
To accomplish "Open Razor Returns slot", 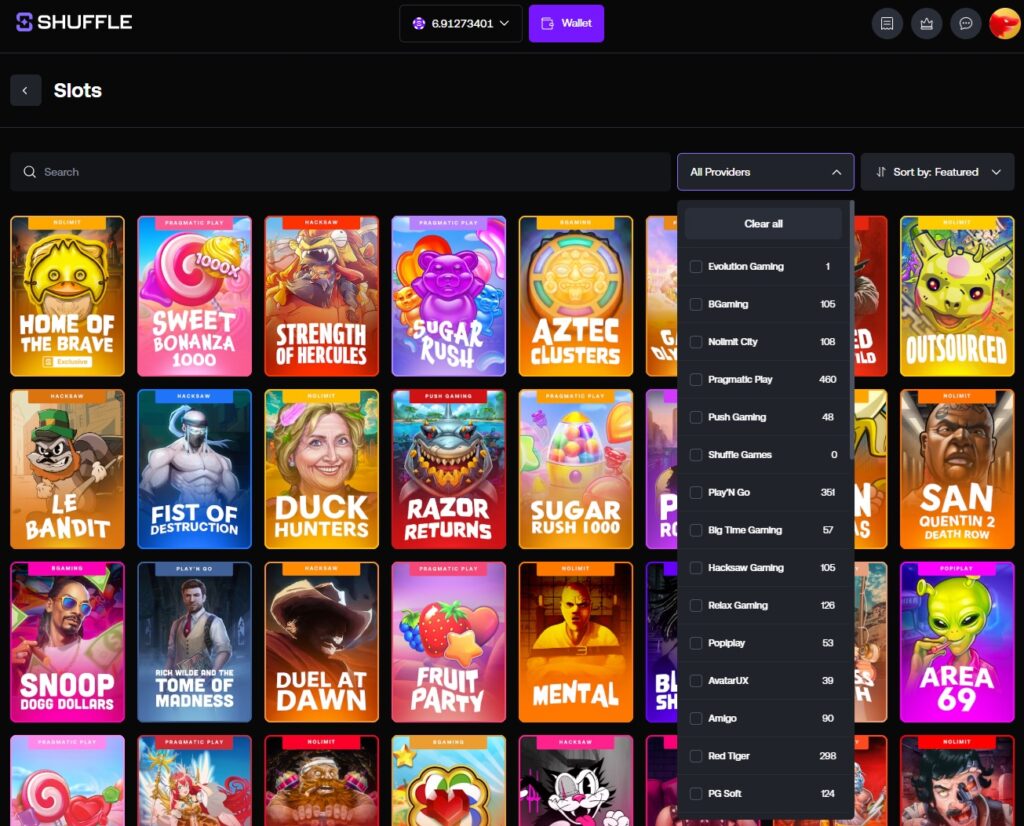I will 449,469.
